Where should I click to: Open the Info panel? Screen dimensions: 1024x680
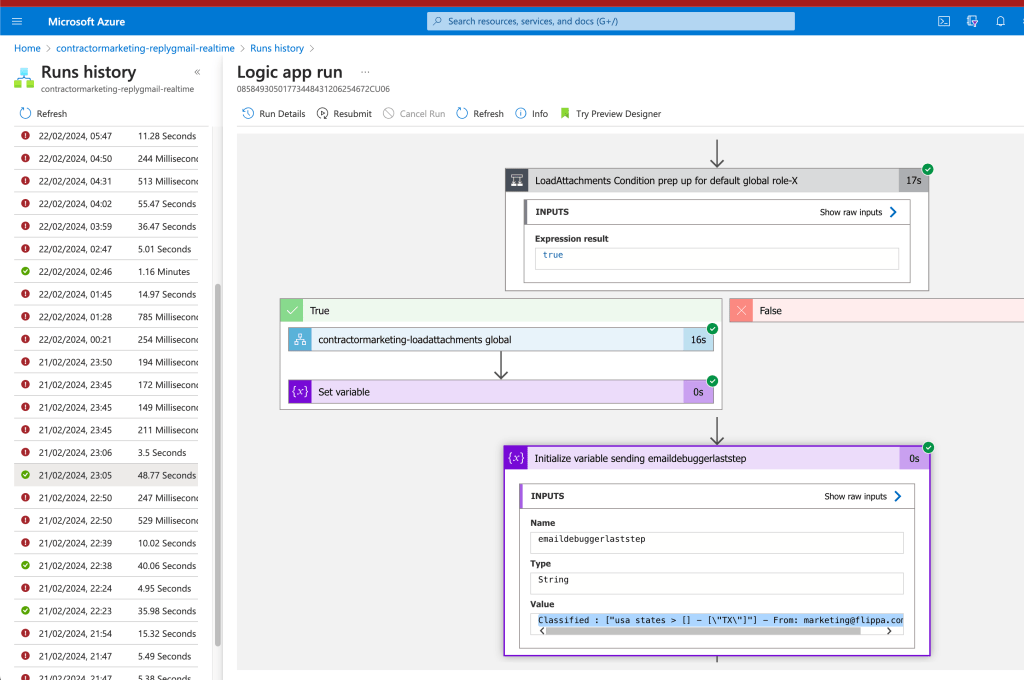(532, 114)
